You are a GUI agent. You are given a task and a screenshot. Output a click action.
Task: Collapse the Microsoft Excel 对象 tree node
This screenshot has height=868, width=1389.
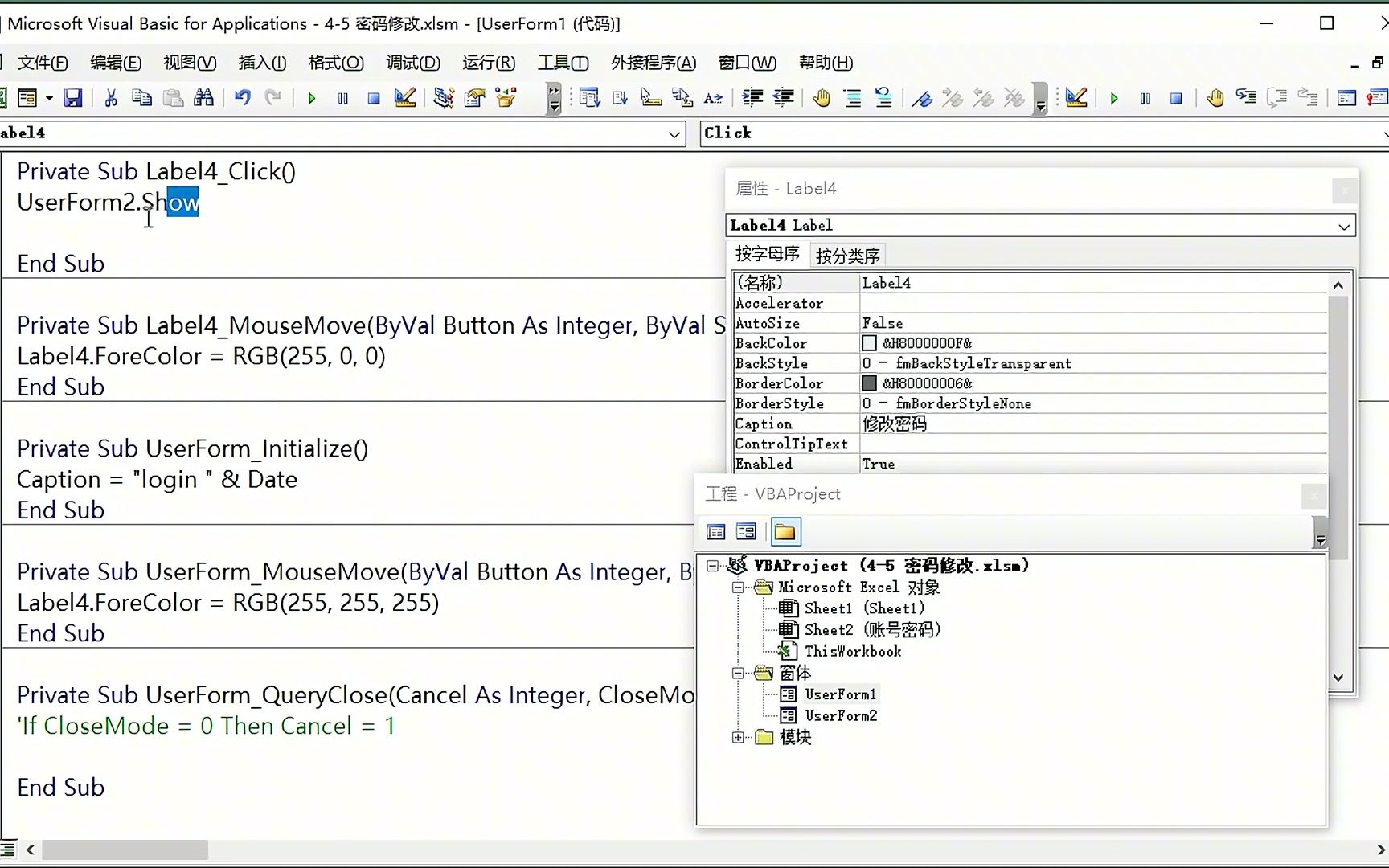point(739,588)
